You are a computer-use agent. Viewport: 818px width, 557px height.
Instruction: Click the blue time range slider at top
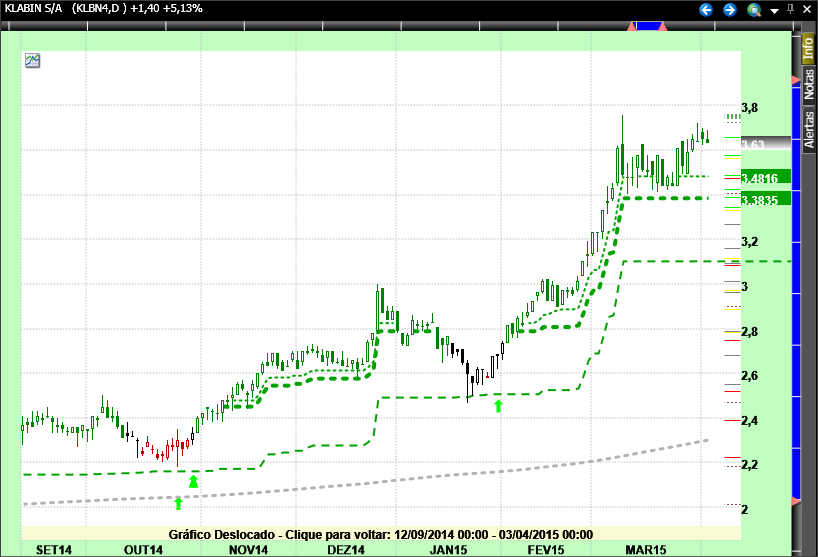[x=650, y=26]
